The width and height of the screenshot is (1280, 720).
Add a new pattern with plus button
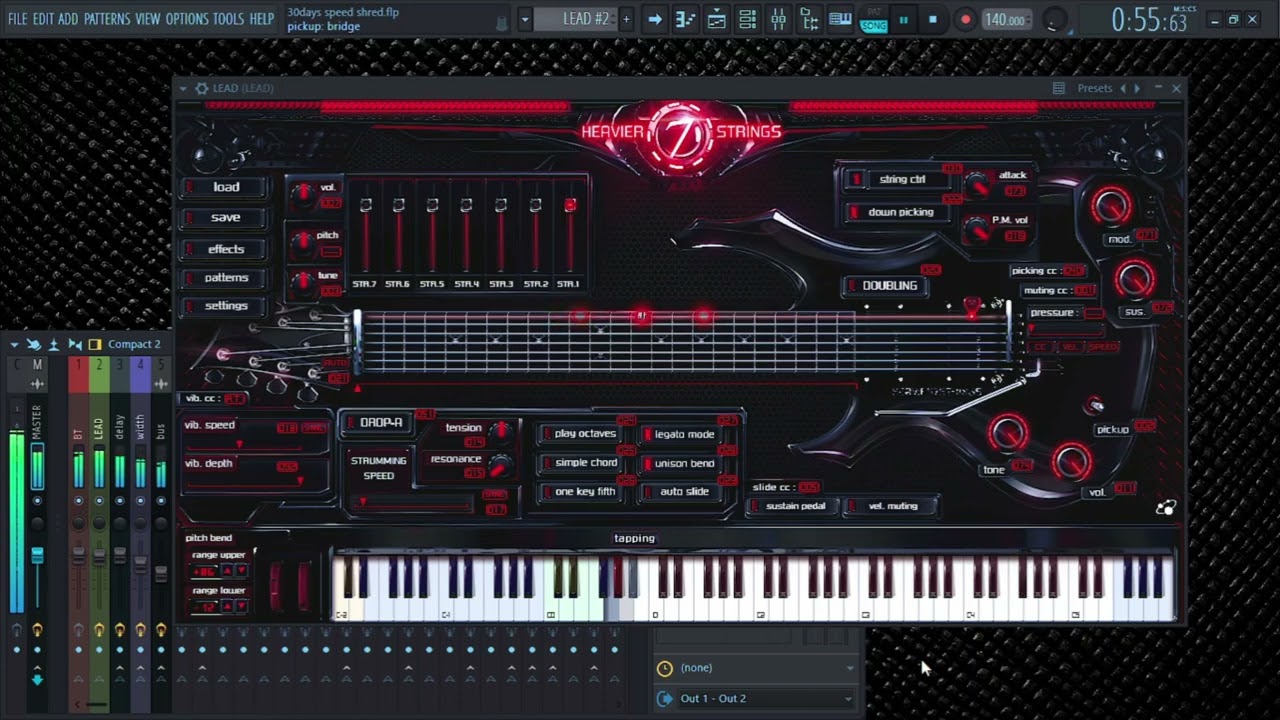(x=626, y=19)
